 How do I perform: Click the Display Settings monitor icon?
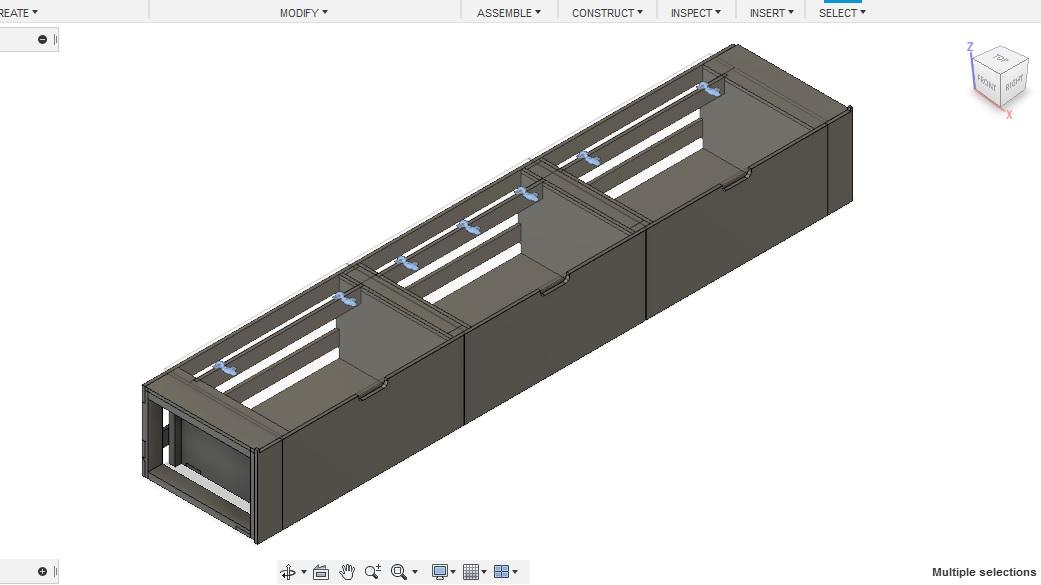point(440,572)
